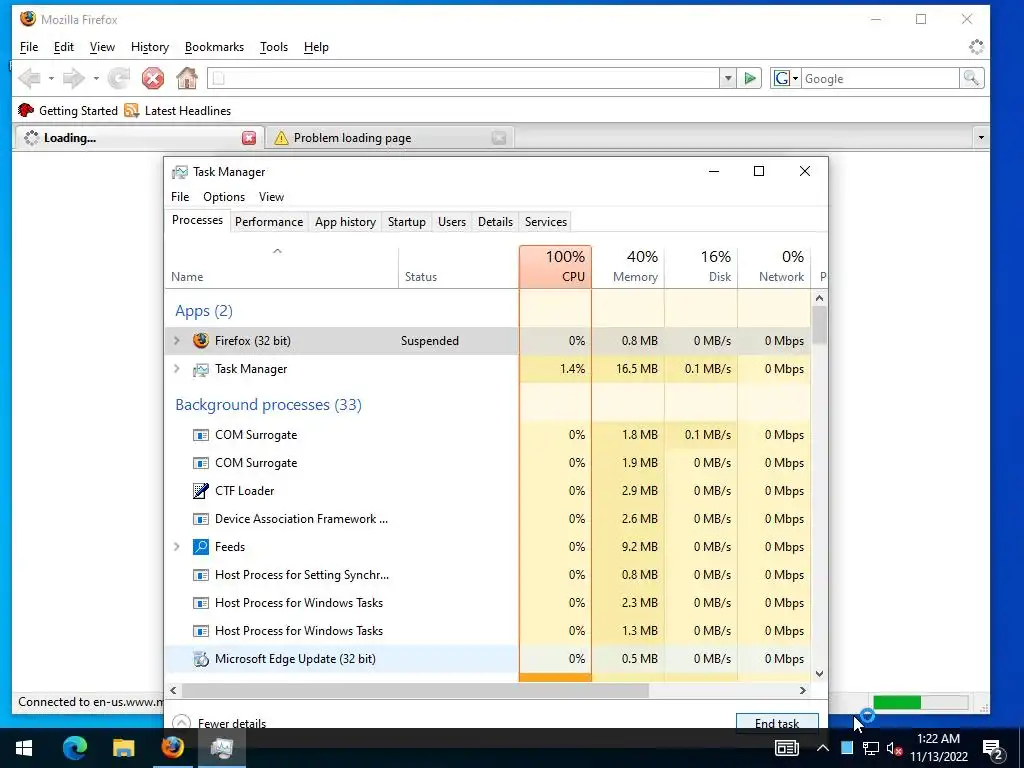Image resolution: width=1024 pixels, height=768 pixels.
Task: Select the Host Process for Setting Synchr... row
Action: click(x=487, y=575)
